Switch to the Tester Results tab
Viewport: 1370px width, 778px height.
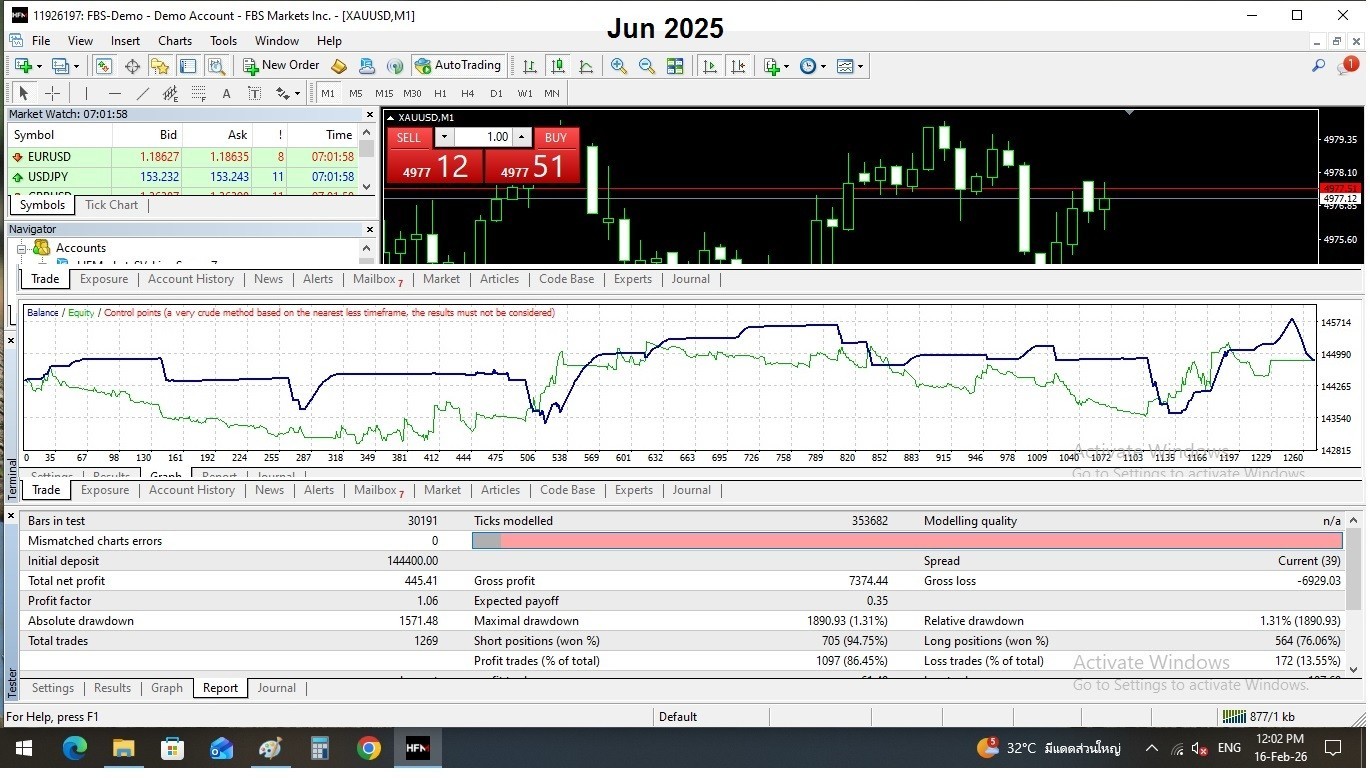112,688
